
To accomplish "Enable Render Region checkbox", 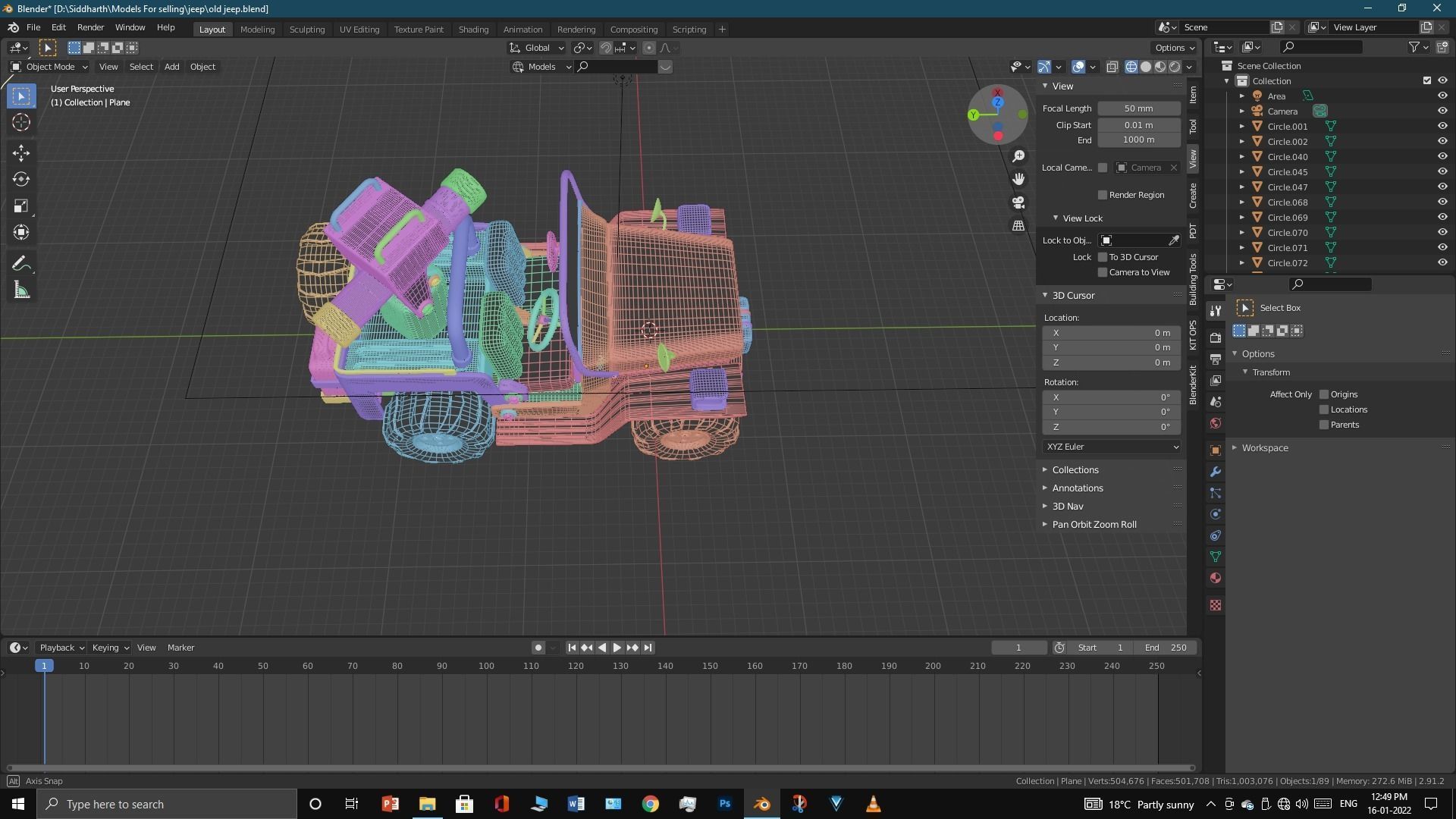I will click(1103, 195).
